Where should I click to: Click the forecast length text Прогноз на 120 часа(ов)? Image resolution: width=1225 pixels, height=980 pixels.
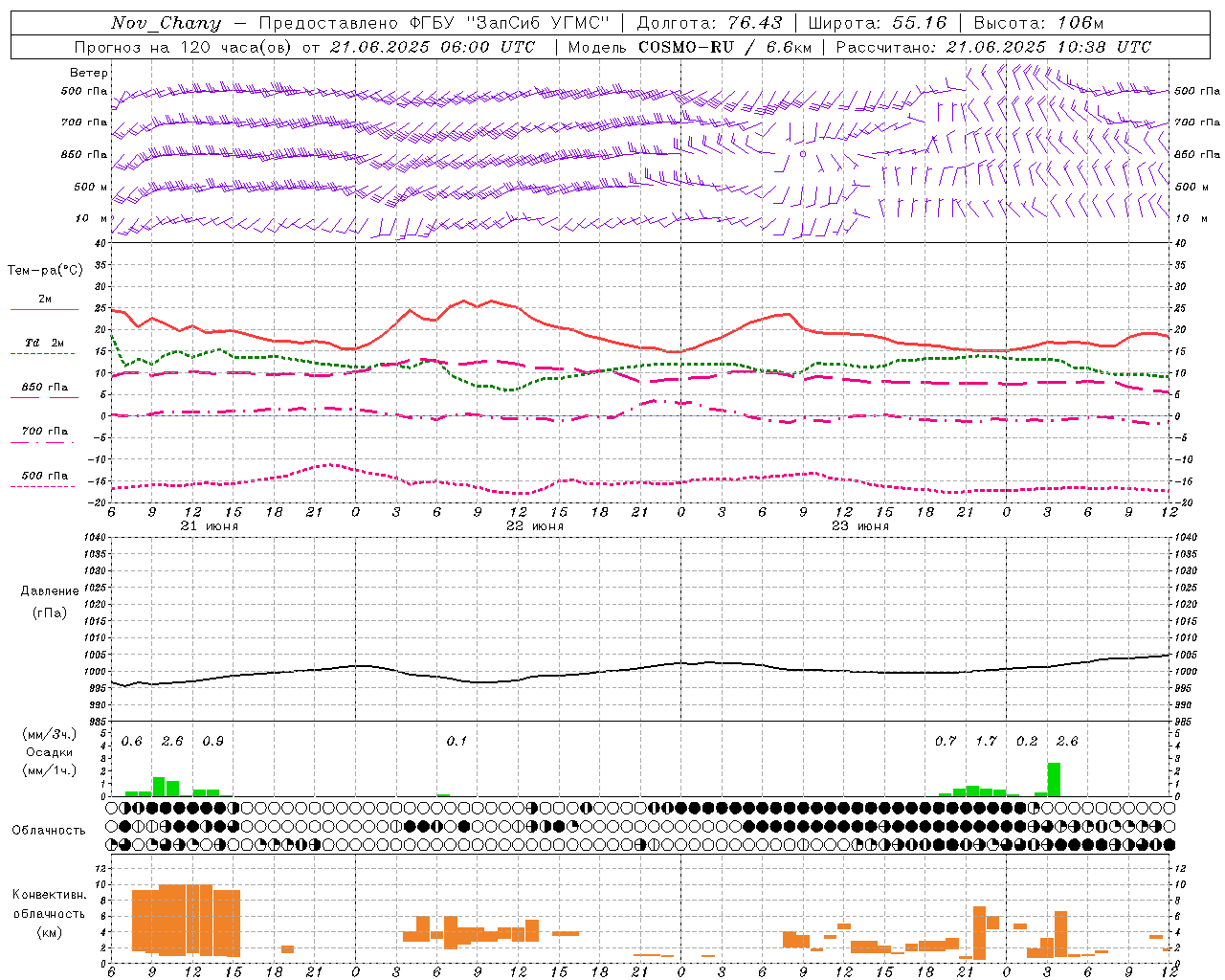click(x=184, y=47)
